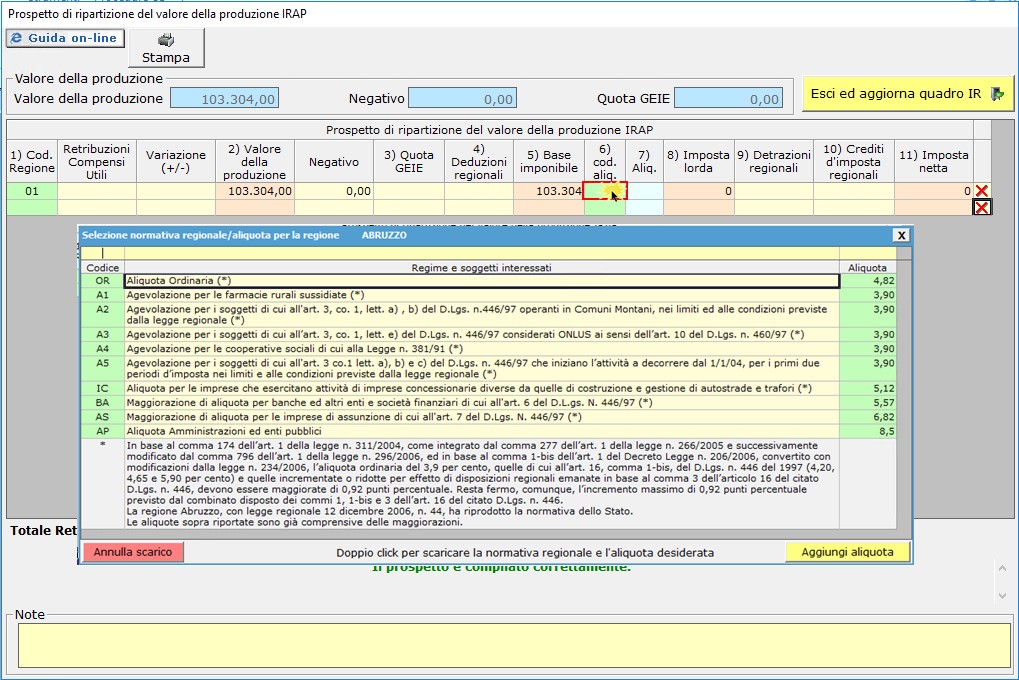
Task: Click code cell 'OR'
Action: tap(103, 281)
